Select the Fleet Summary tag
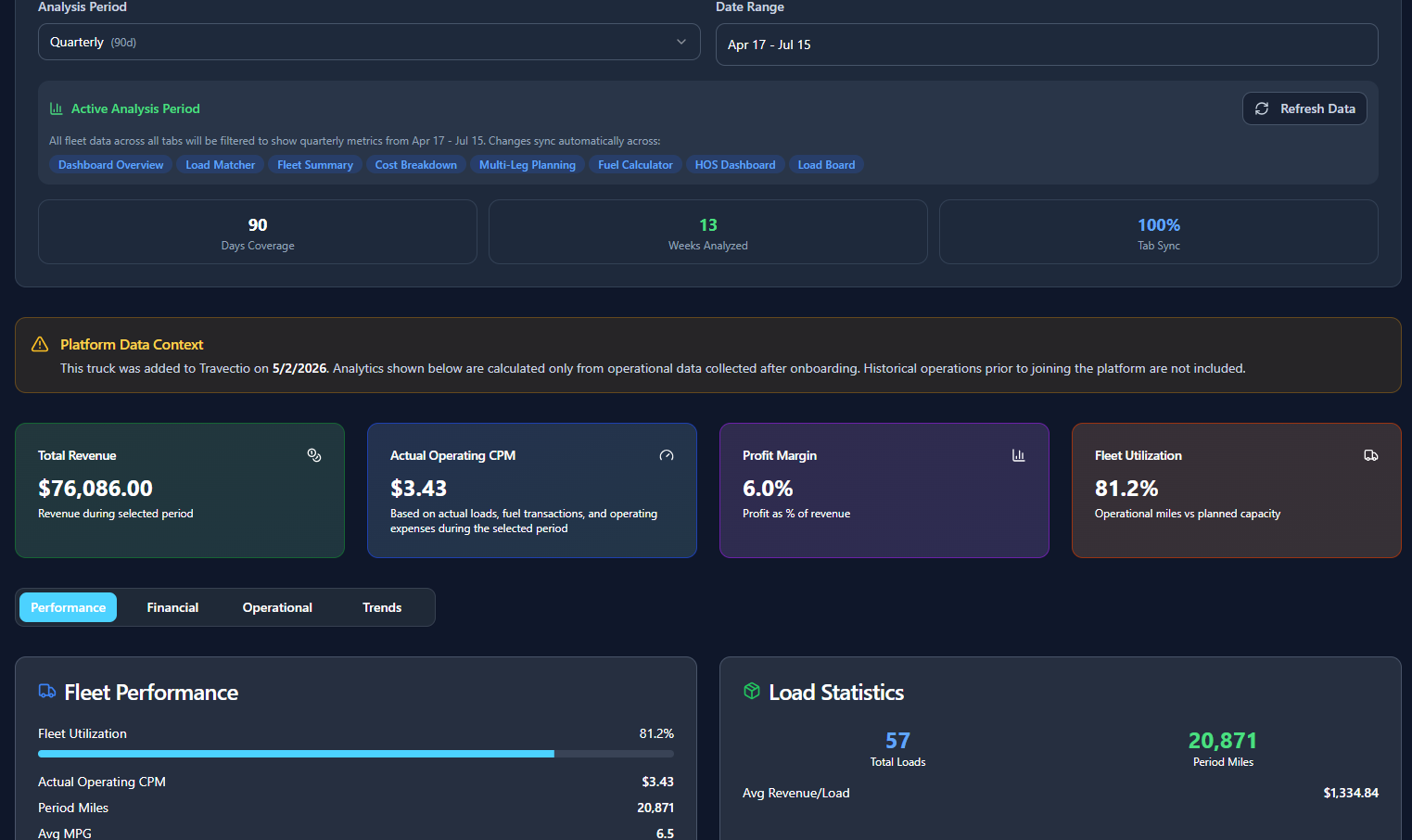Image resolution: width=1412 pixels, height=840 pixels. coord(315,165)
